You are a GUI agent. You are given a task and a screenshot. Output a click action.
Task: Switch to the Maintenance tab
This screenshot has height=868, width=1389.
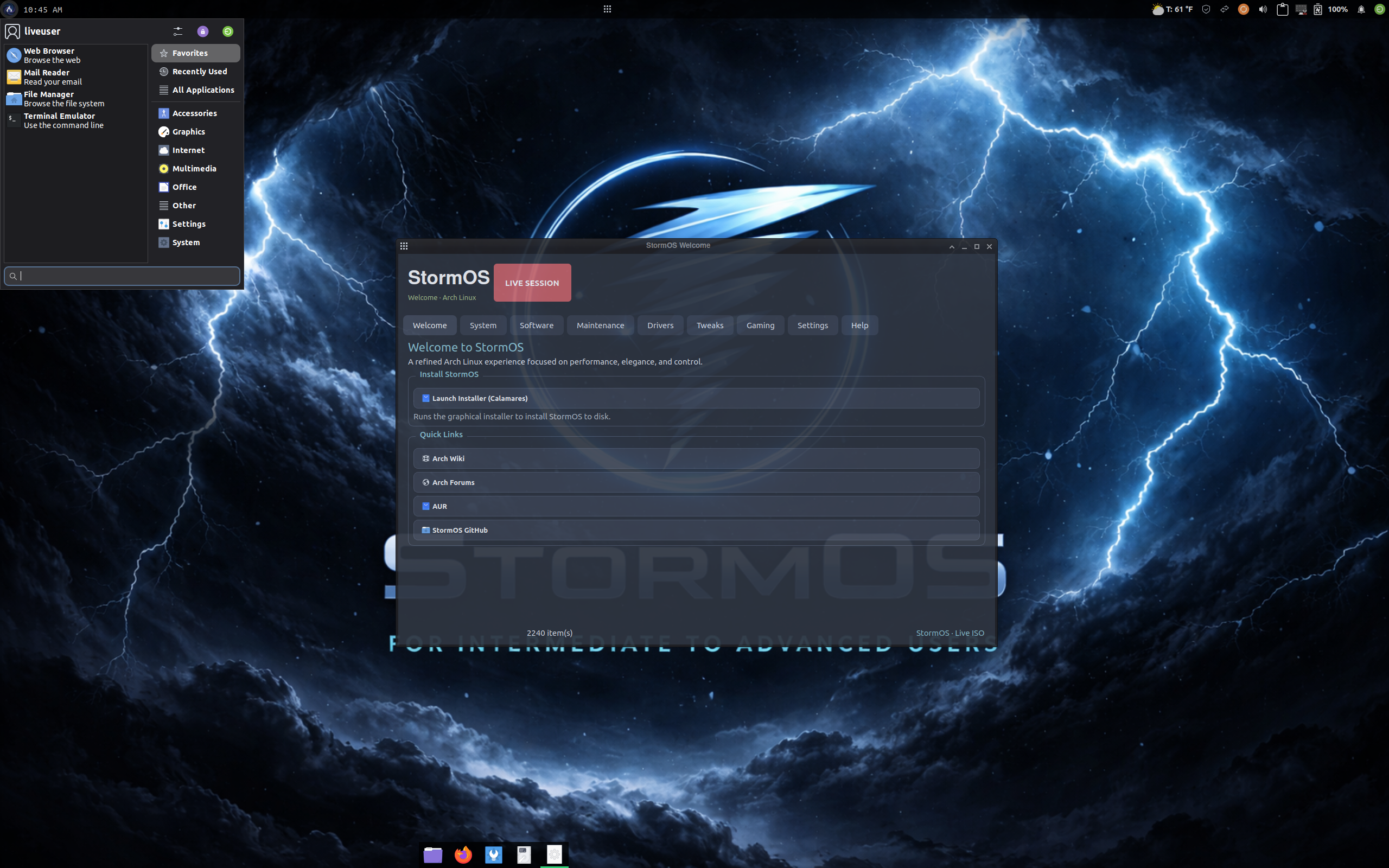point(600,325)
